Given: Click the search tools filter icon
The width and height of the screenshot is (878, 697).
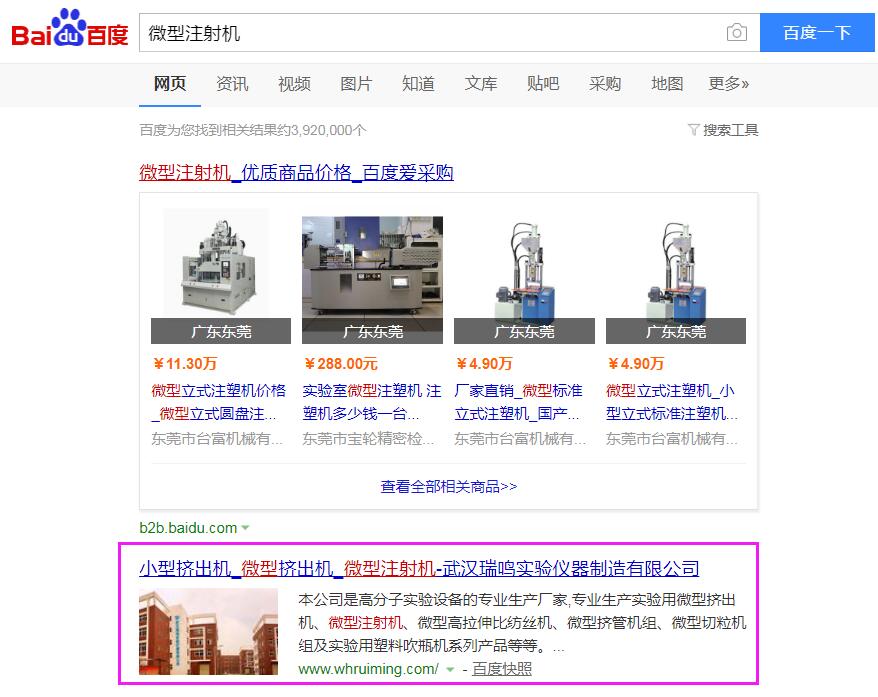Looking at the screenshot, I should [693, 130].
